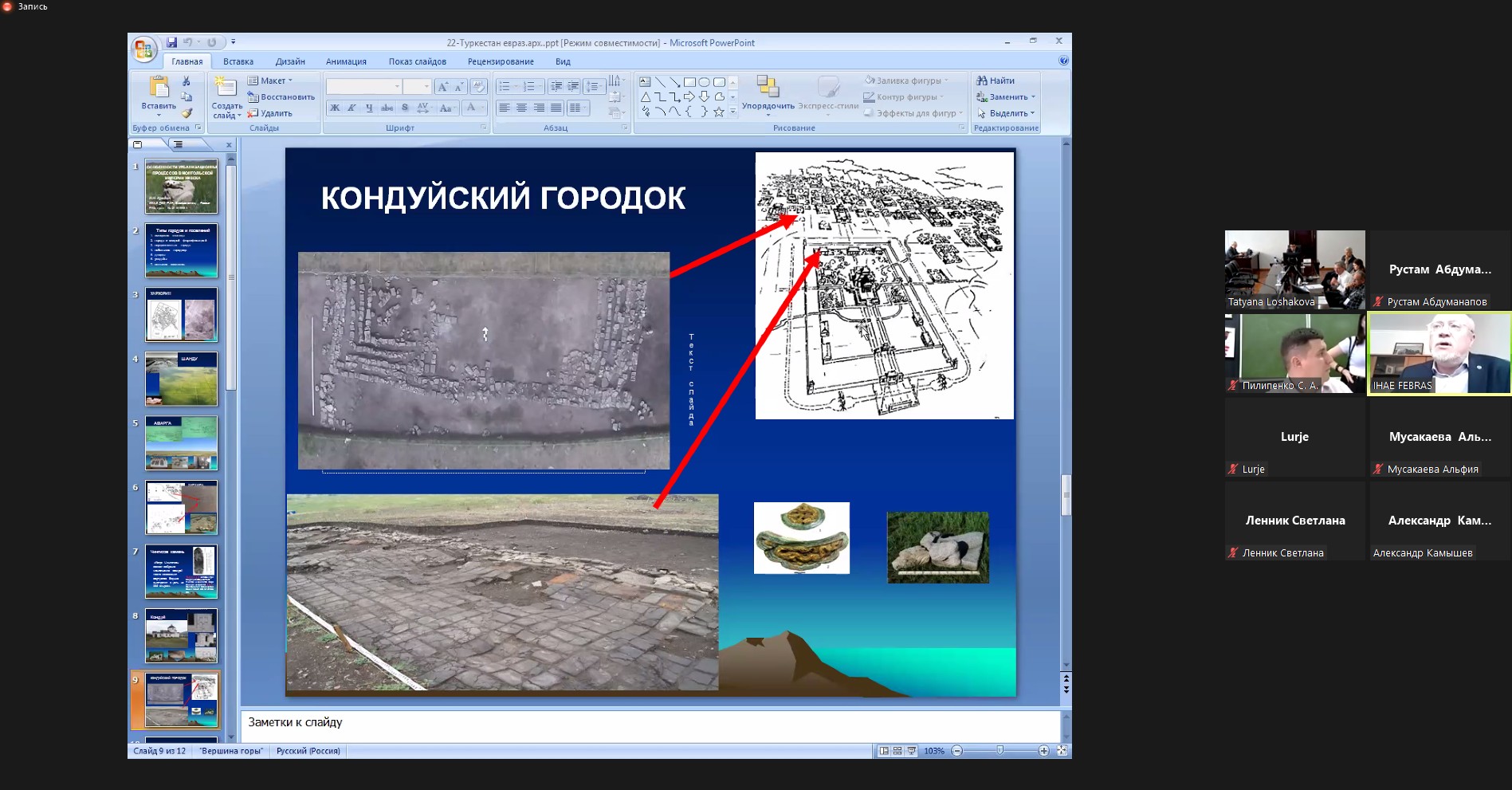Switch to slide sorter view icon
This screenshot has height=790, width=1512.
tap(897, 751)
